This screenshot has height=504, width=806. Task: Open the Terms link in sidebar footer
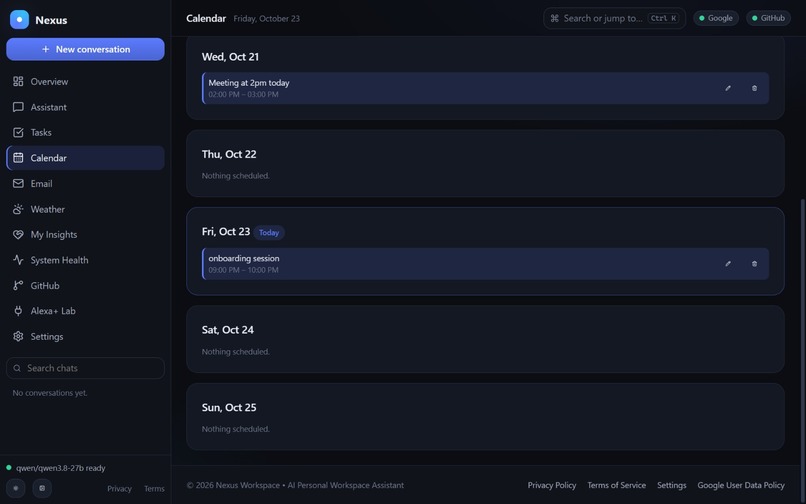click(x=154, y=489)
